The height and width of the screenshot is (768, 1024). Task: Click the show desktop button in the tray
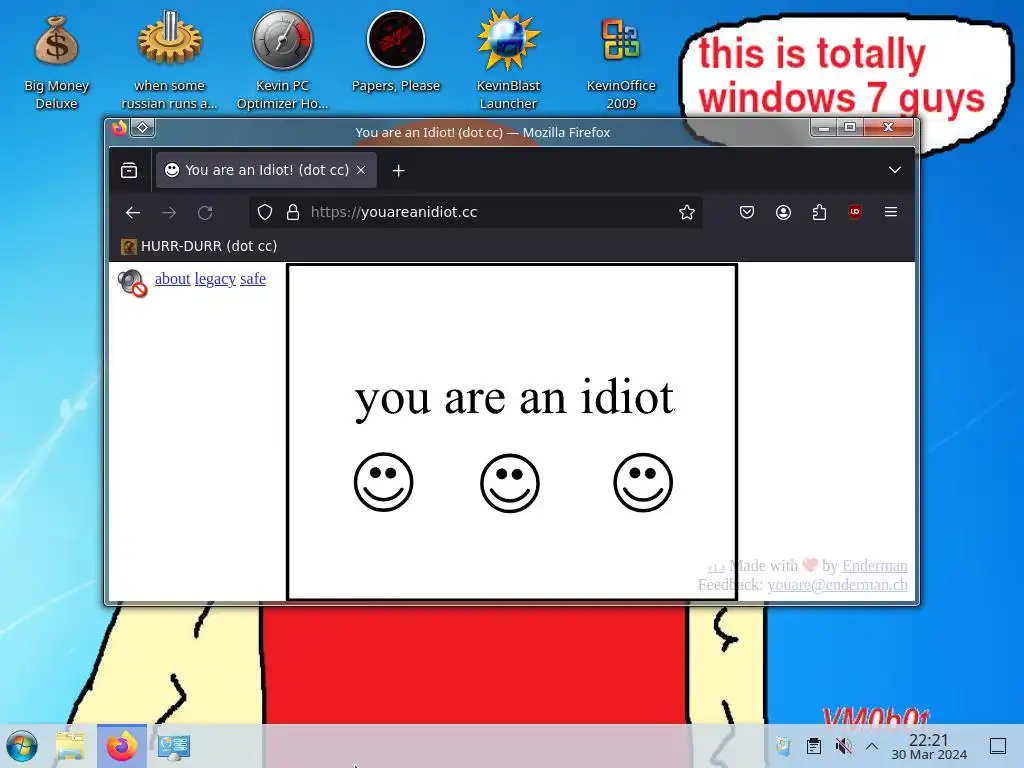coord(997,746)
